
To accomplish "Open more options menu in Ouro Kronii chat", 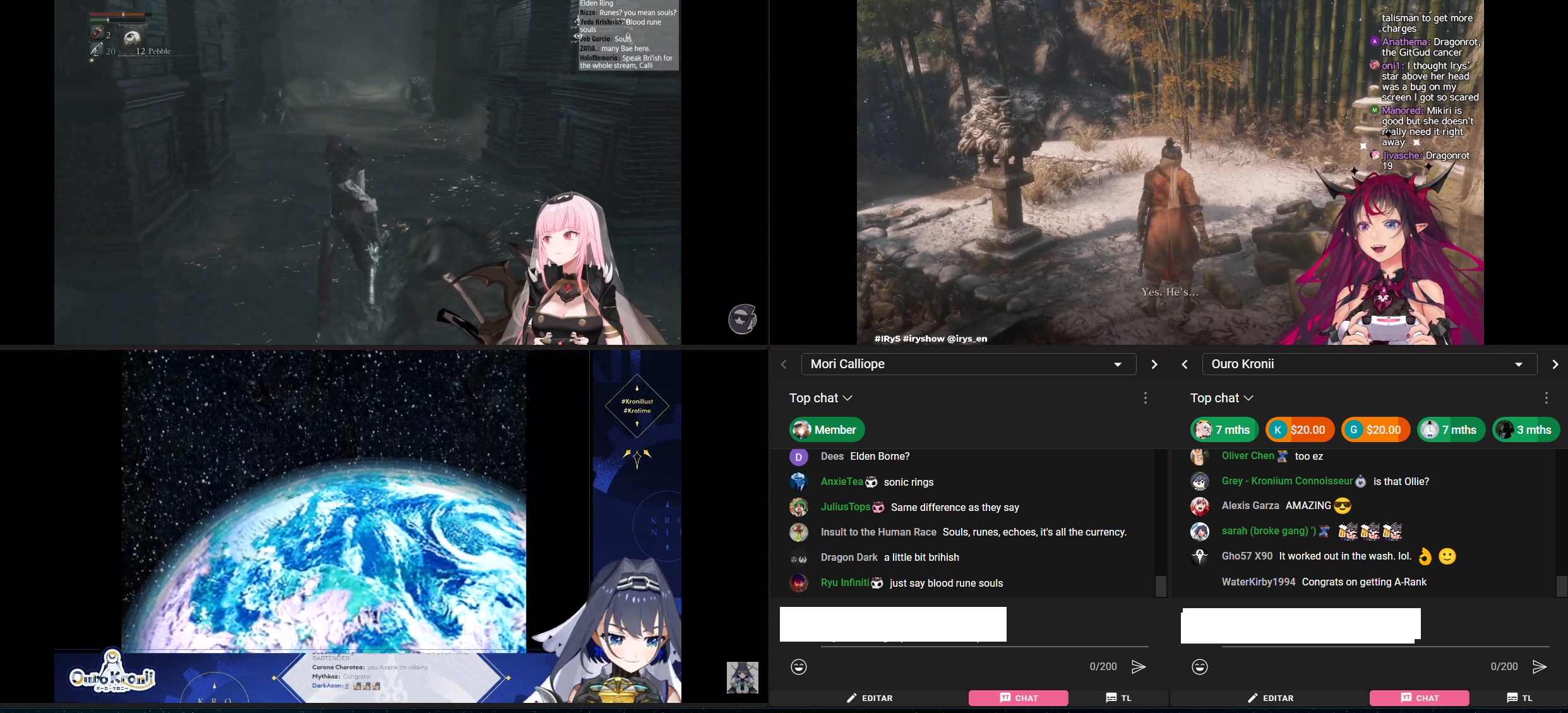I will point(1546,398).
